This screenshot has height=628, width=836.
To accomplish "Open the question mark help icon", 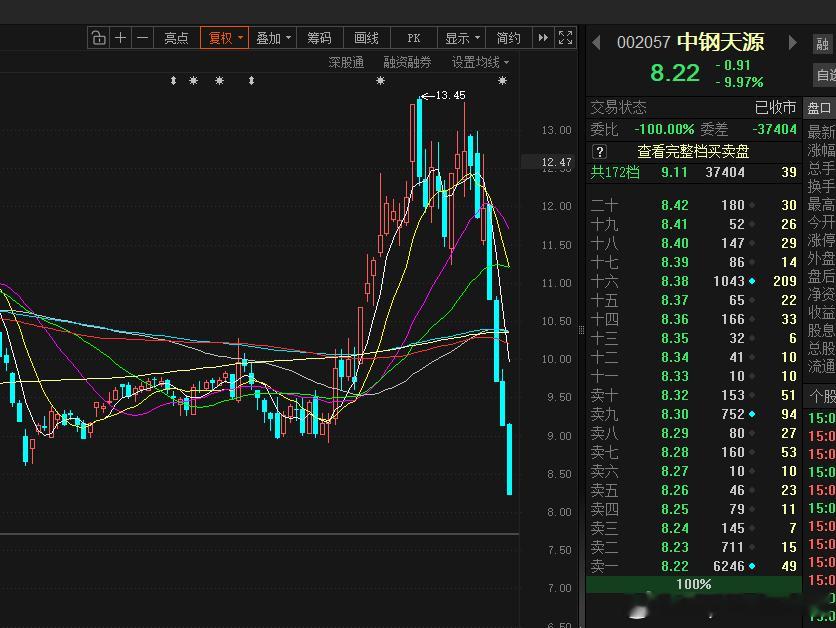I will point(599,152).
